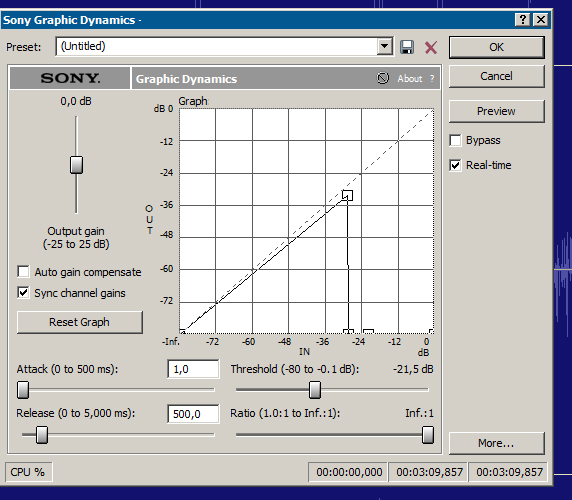Click the (Untitled) preset name field
The height and width of the screenshot is (500, 572).
click(x=217, y=46)
